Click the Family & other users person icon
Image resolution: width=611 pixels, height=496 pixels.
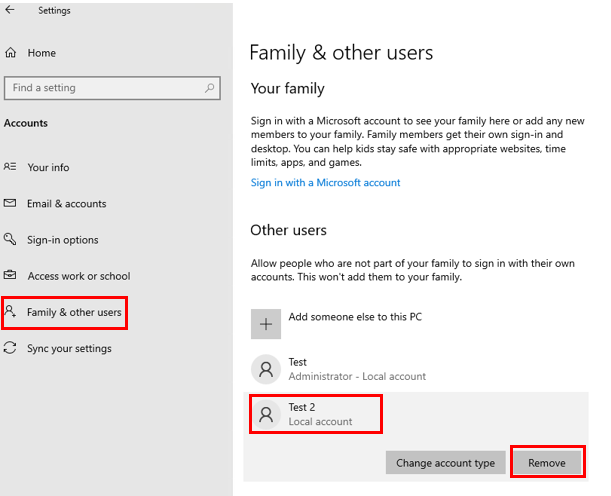(x=10, y=311)
